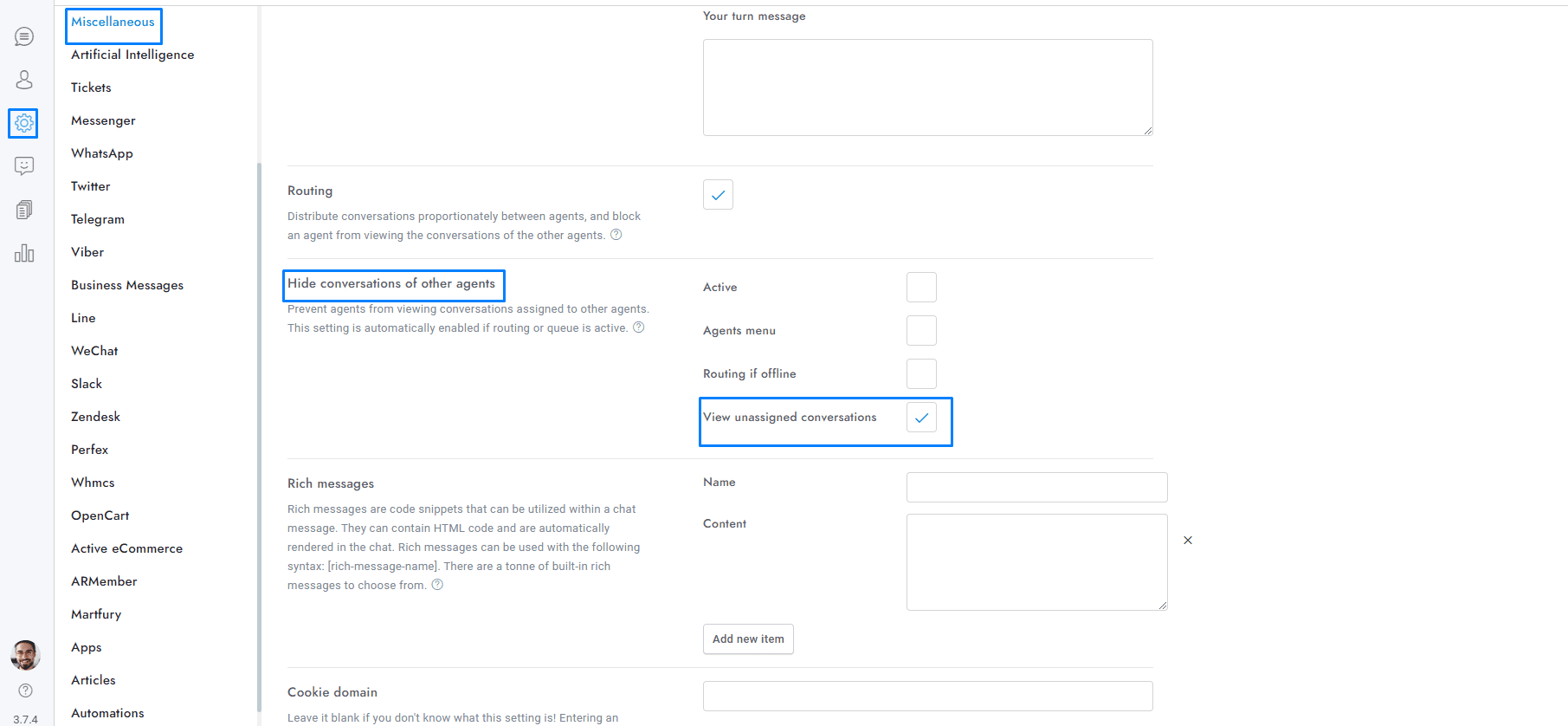Click the Settings gear icon

click(24, 123)
